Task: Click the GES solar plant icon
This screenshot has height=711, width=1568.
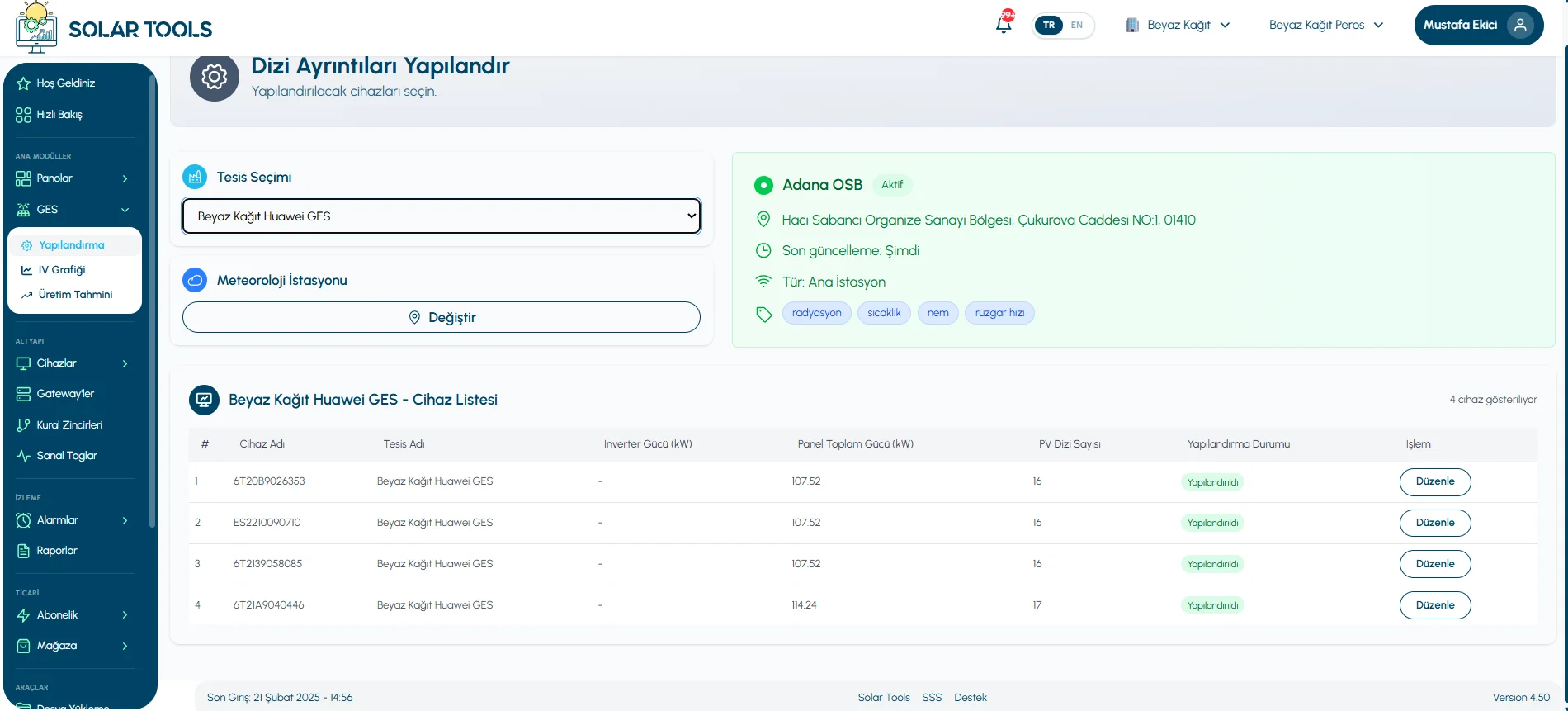Action: (x=23, y=210)
